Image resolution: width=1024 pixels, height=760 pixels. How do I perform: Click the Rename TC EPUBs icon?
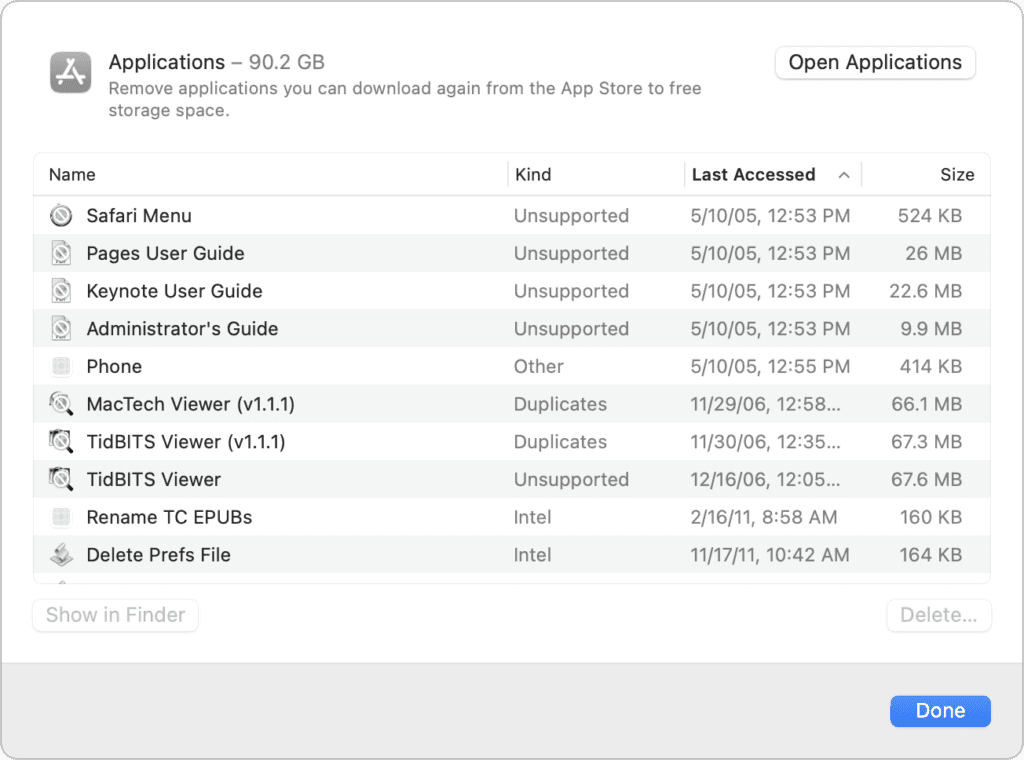tap(61, 517)
